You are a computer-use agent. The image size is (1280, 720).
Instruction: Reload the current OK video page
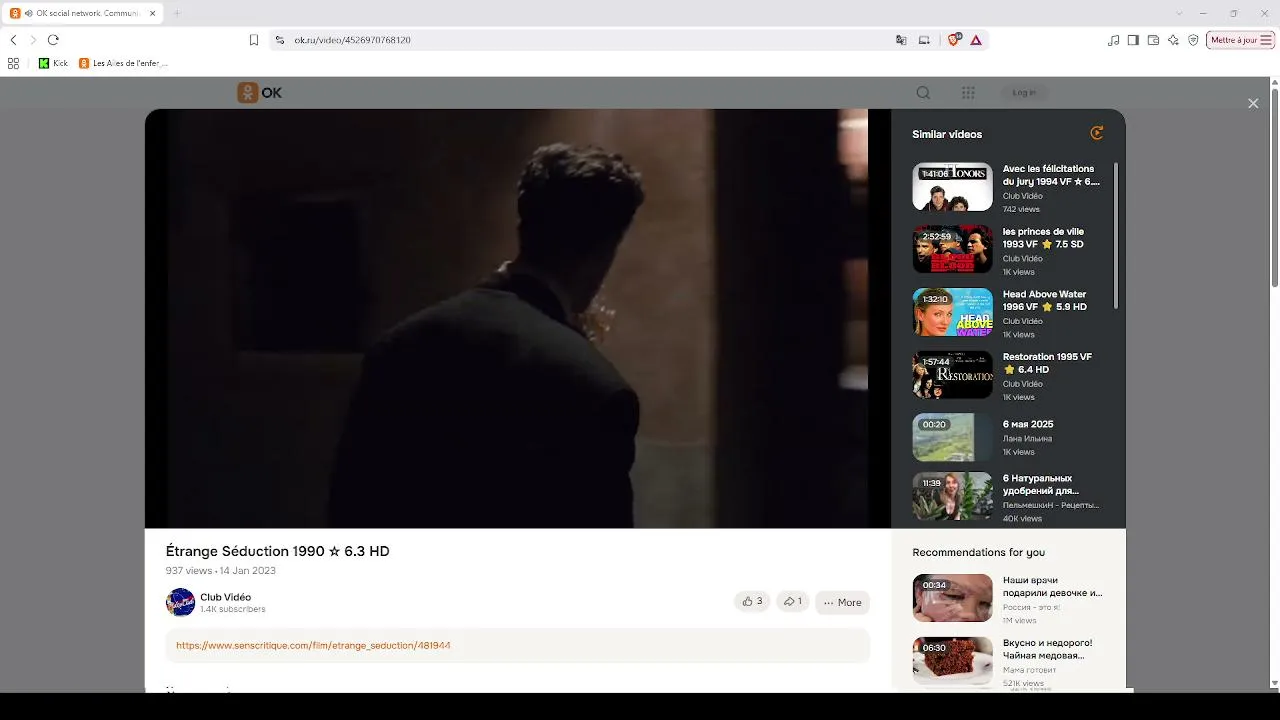pos(53,40)
